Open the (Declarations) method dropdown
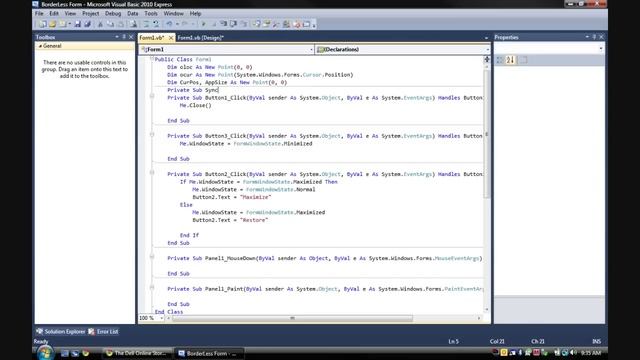 coord(487,49)
